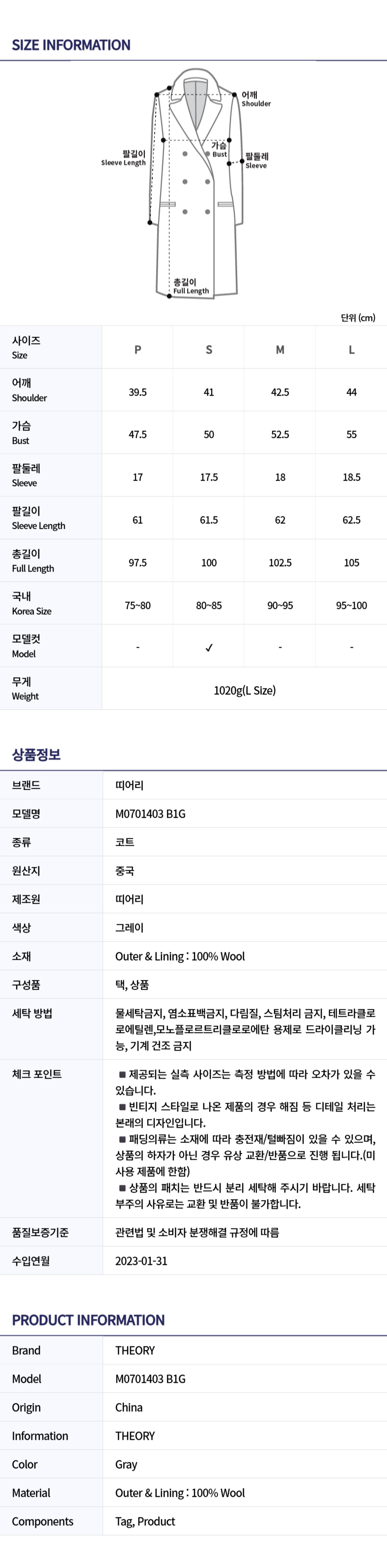Click the SIZE INFORMATION heading
This screenshot has width=387, height=1568.
click(71, 45)
